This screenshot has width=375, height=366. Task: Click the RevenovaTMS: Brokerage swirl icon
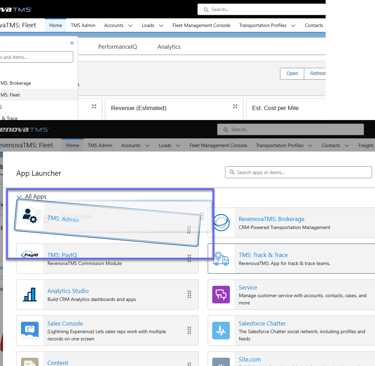221,222
